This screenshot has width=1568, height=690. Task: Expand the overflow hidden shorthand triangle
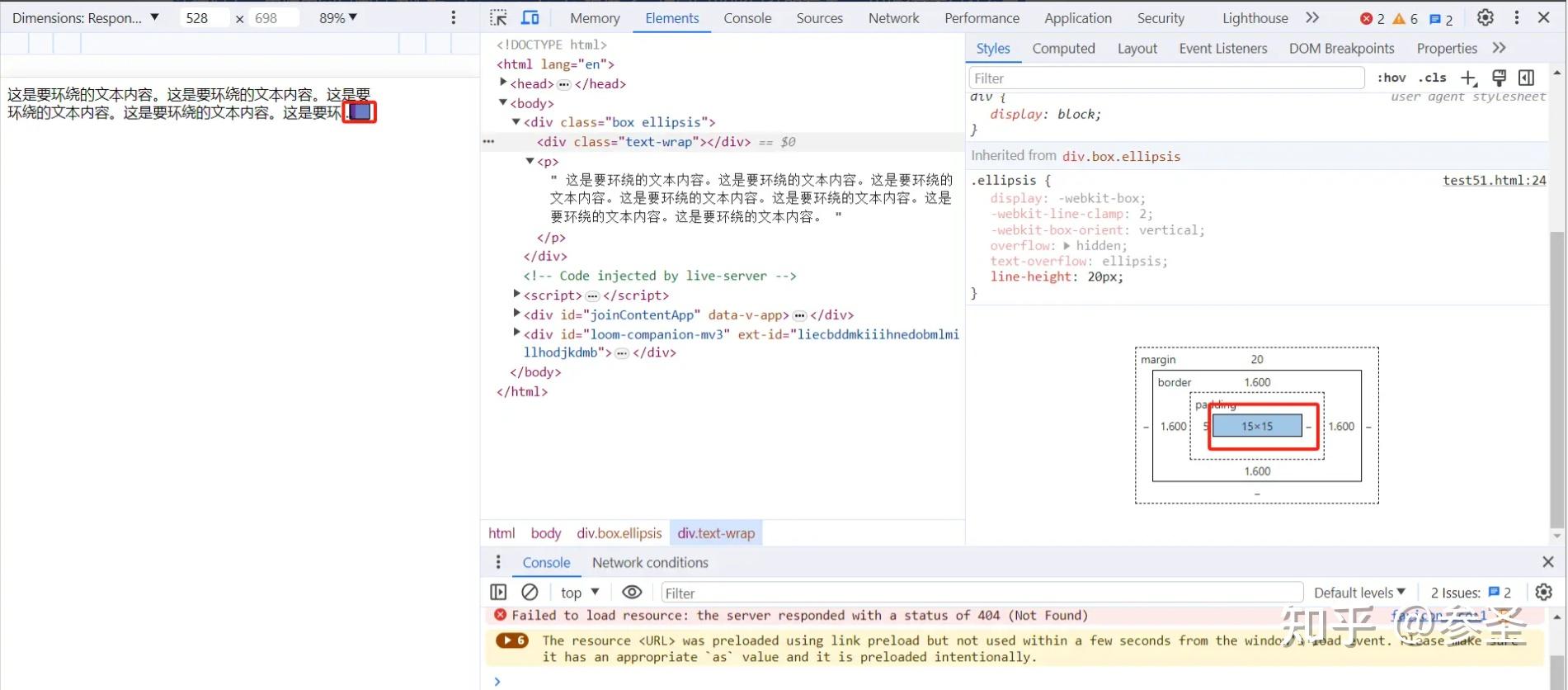(1067, 245)
